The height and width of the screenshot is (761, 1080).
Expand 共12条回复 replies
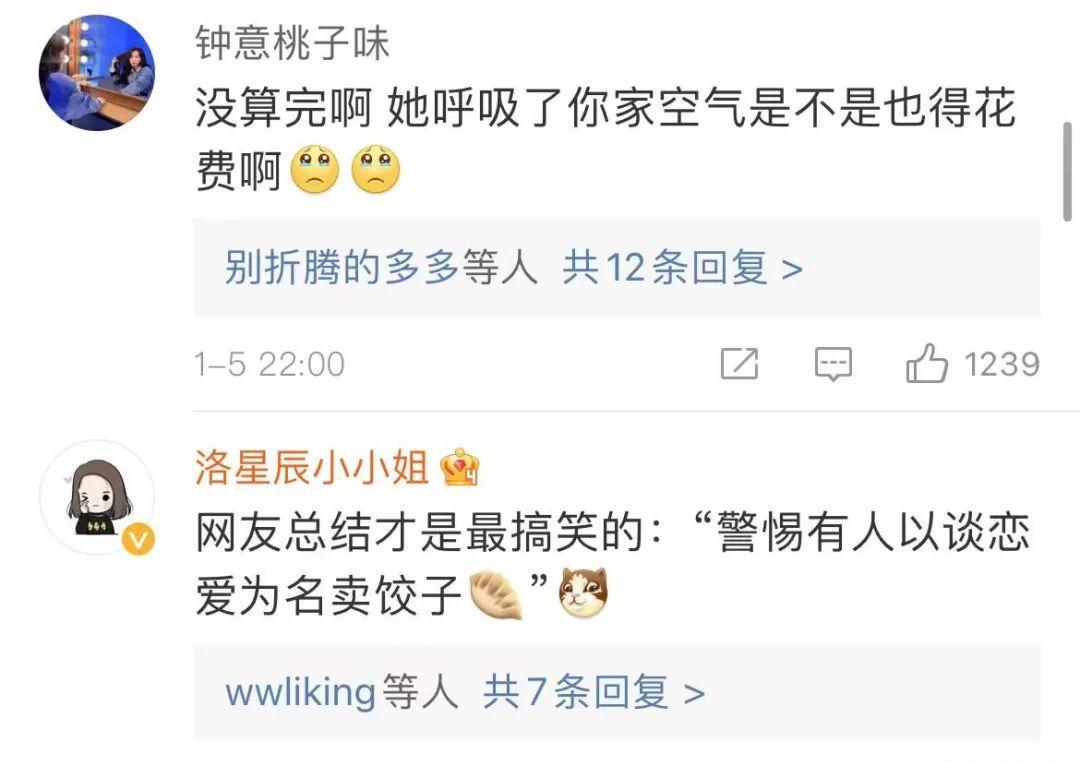683,267
